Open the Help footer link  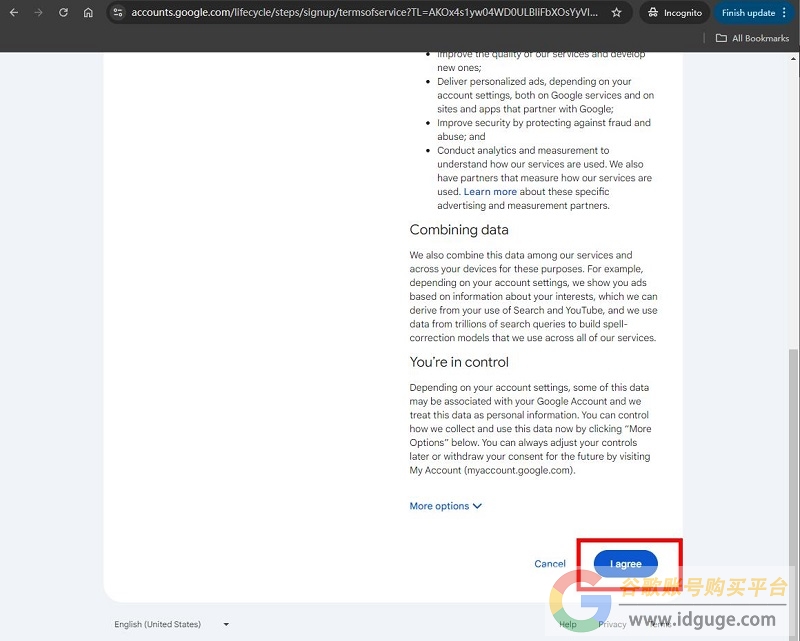tap(567, 624)
